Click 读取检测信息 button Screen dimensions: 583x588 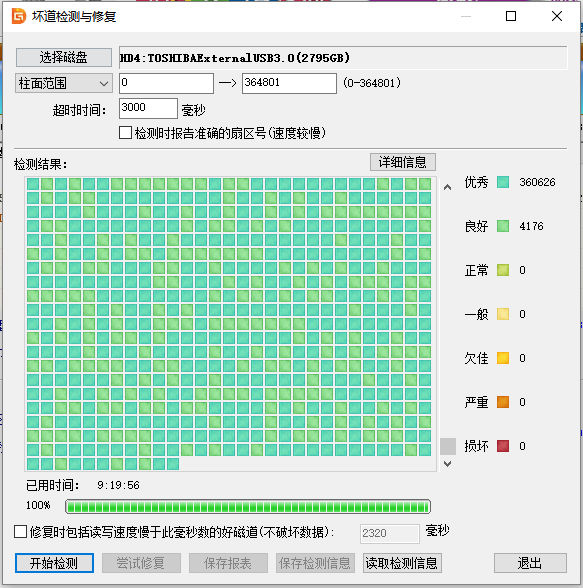click(x=402, y=563)
